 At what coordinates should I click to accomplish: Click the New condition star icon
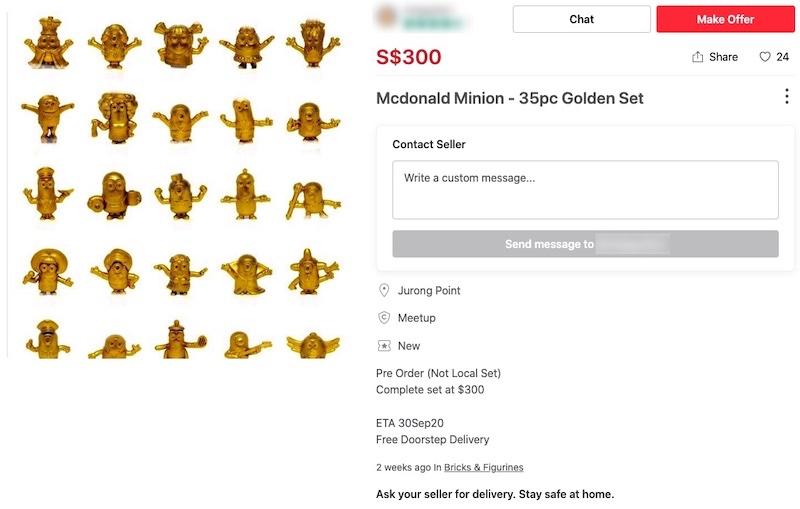point(384,346)
